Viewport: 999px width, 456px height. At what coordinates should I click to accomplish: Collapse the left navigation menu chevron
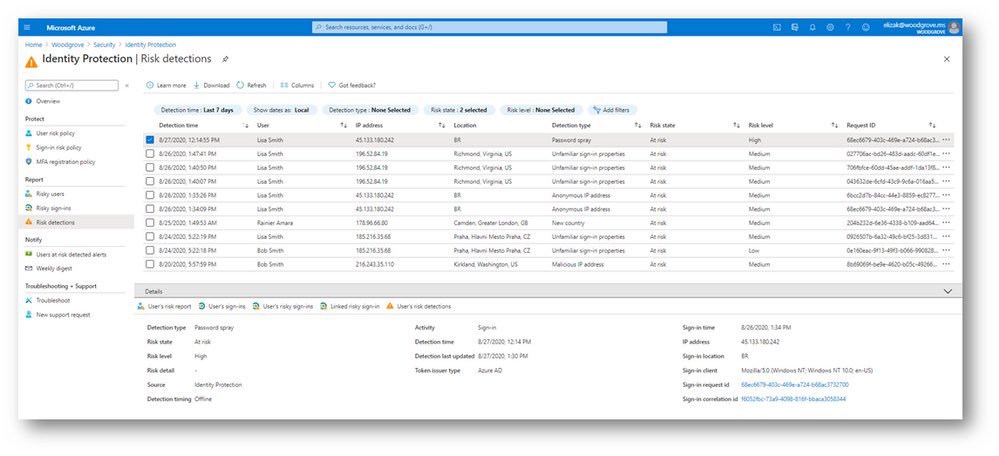(127, 85)
